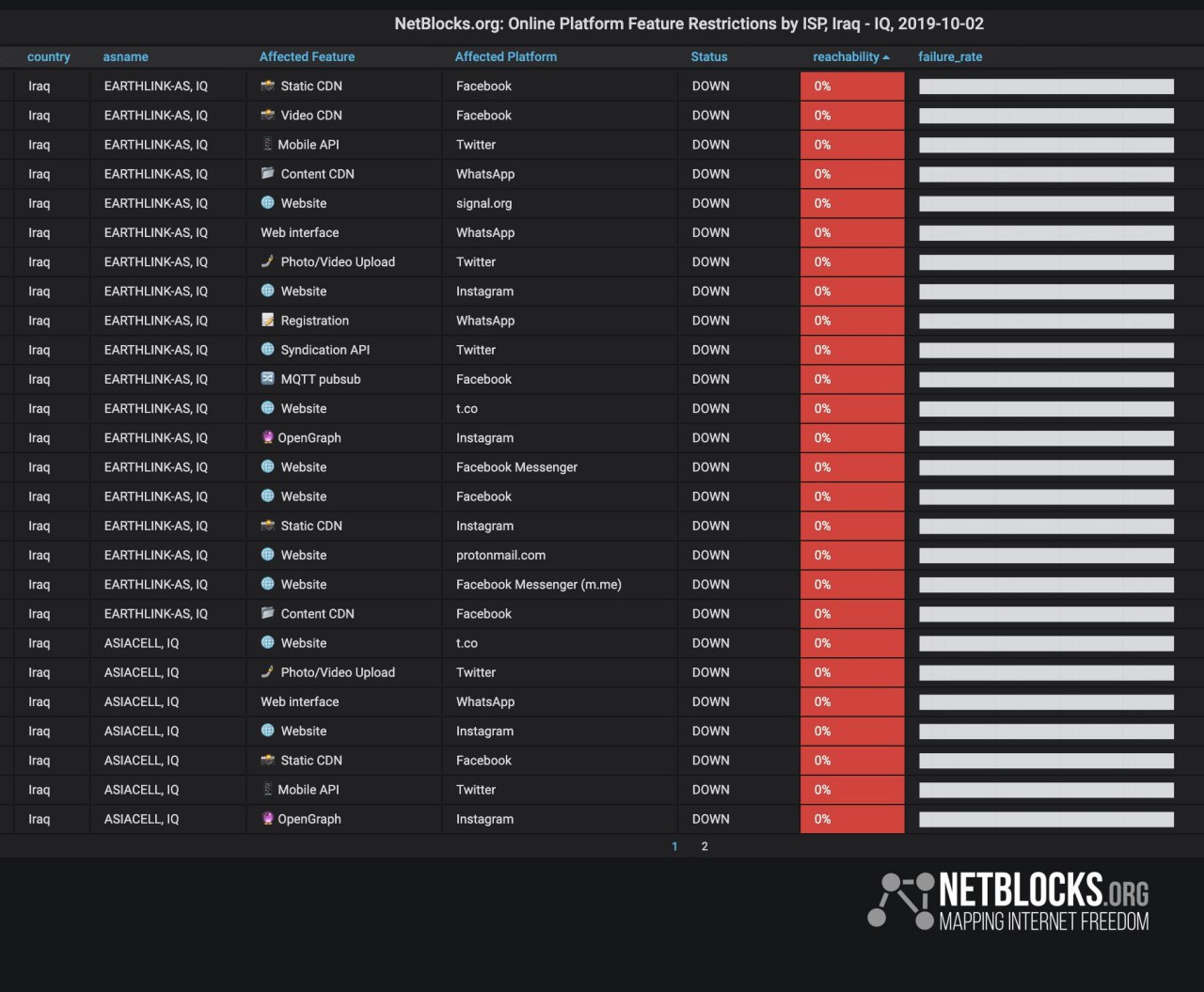This screenshot has width=1204, height=992.
Task: Click 'Registration' feature text
Action: tap(315, 321)
